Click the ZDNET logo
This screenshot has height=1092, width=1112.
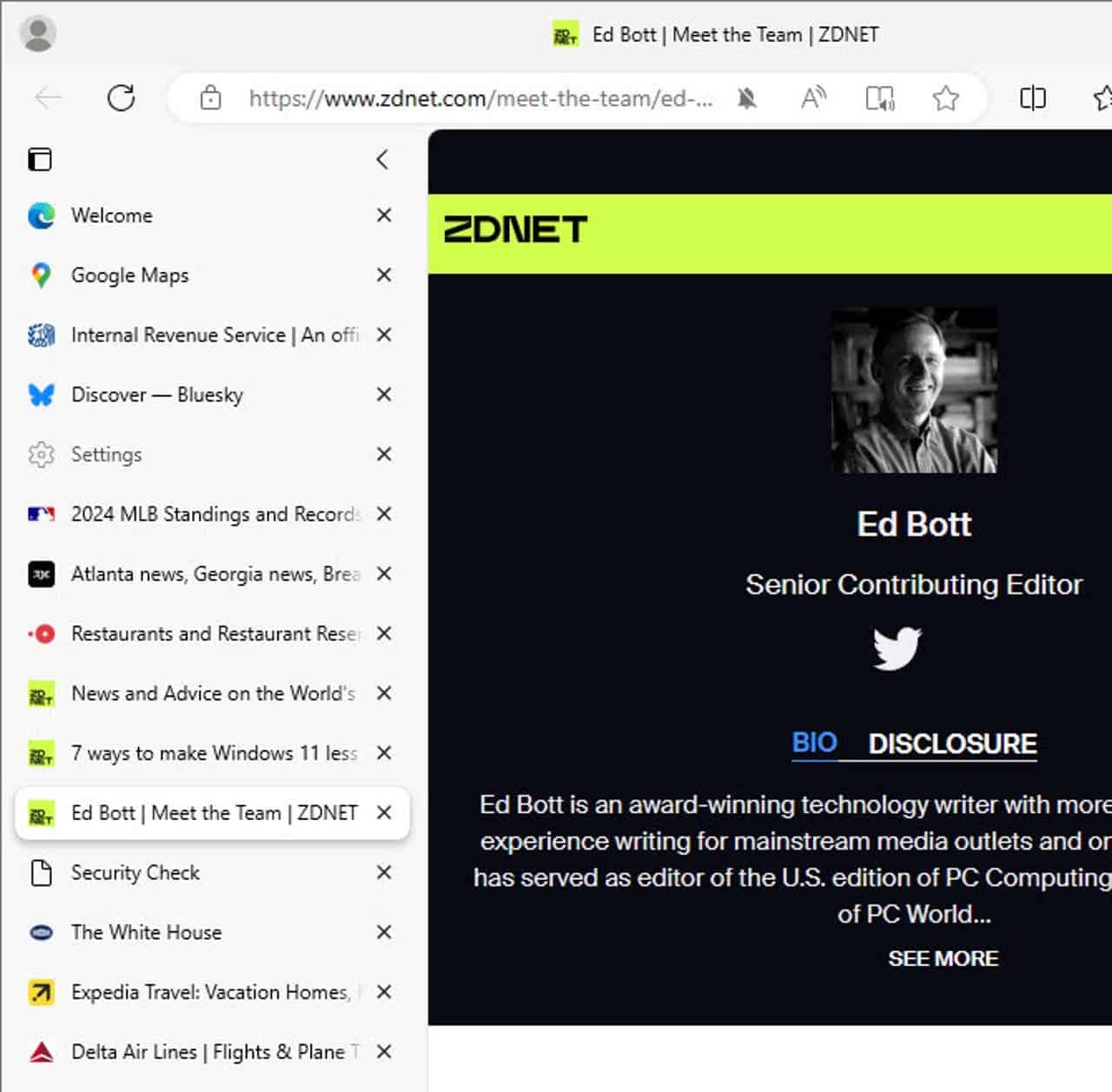(515, 229)
